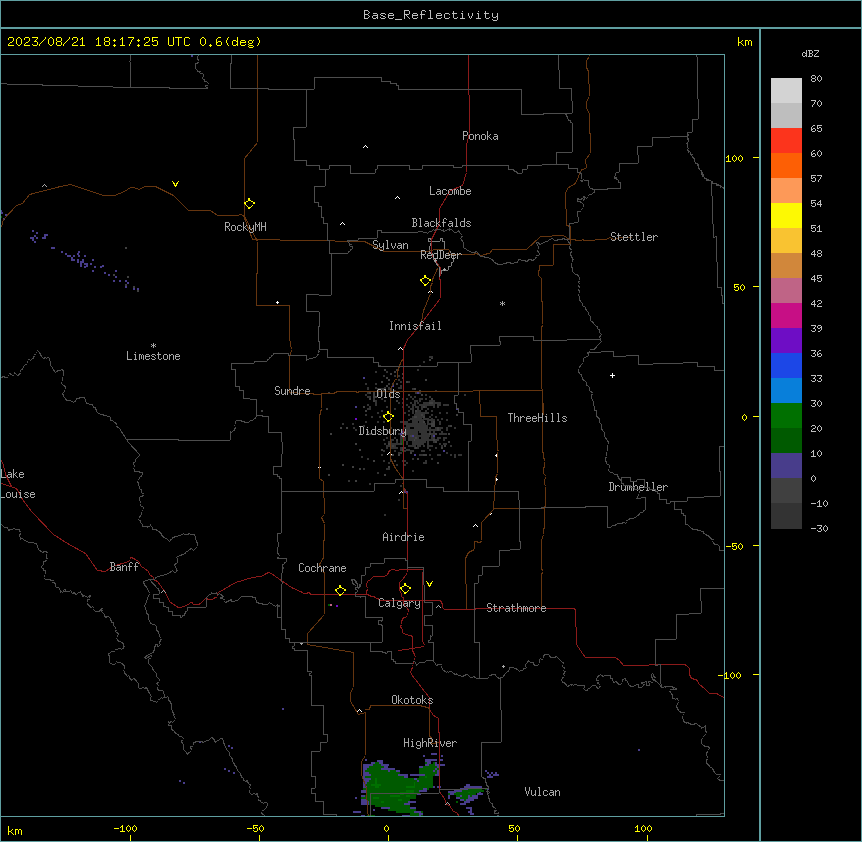This screenshot has height=842, width=862.
Task: Click the yellow V marker northeast of Calgary
Action: pyautogui.click(x=429, y=584)
